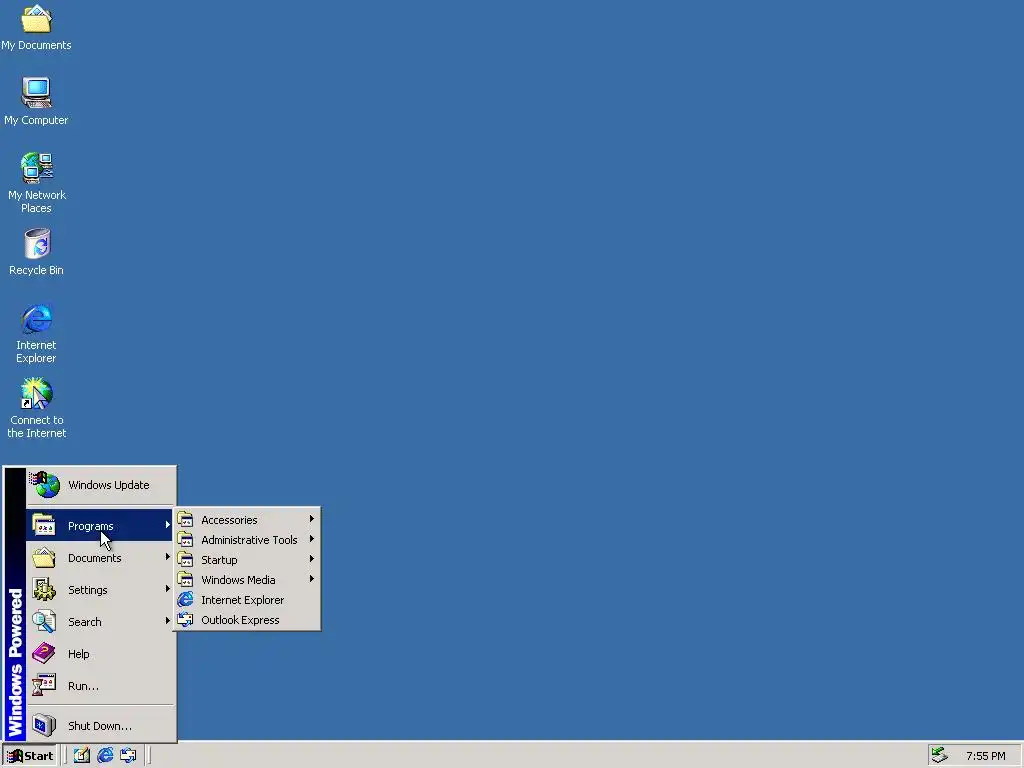Launch Outlook Express from Quick Launch

[x=128, y=756]
